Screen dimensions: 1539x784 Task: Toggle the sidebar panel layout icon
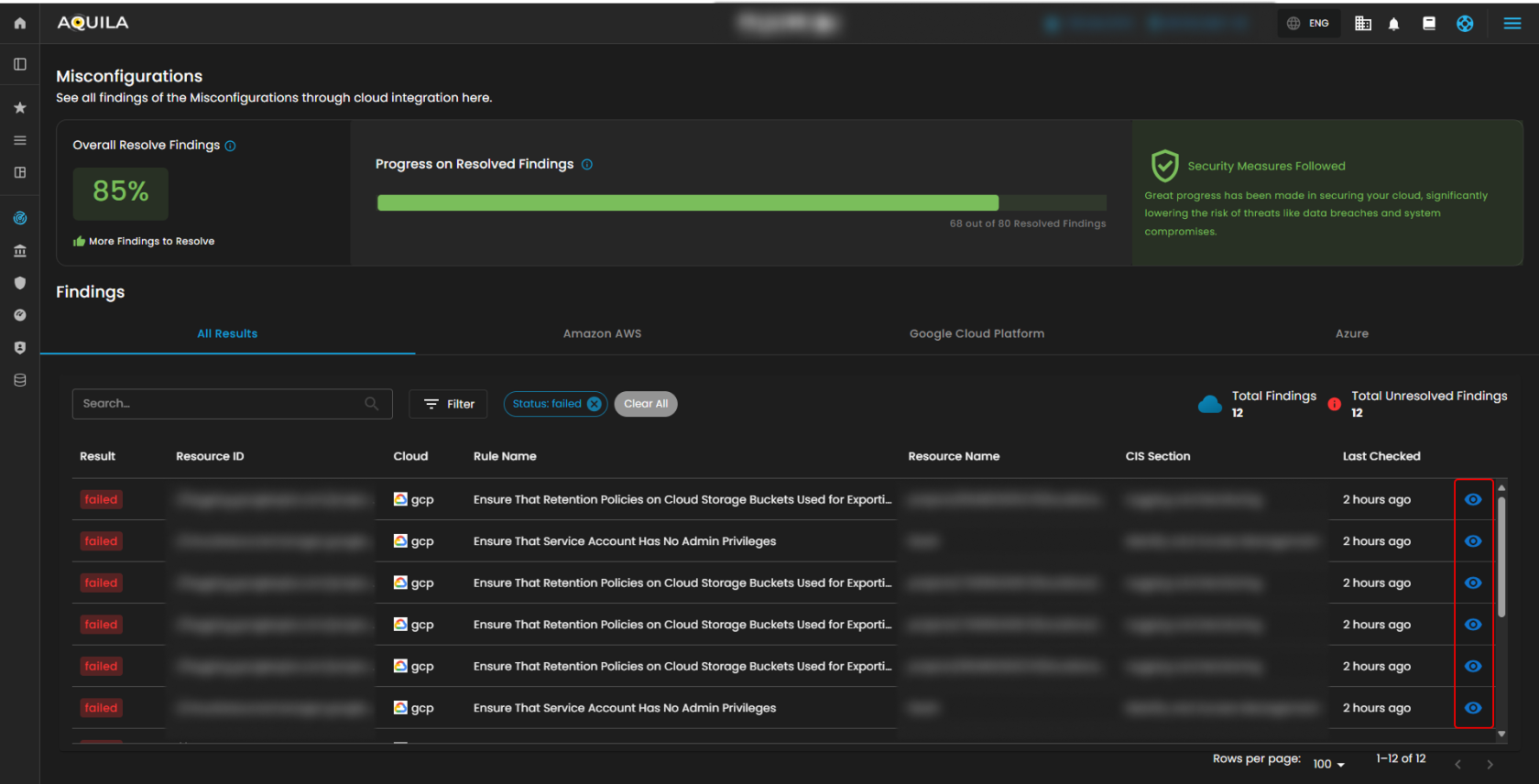click(19, 64)
